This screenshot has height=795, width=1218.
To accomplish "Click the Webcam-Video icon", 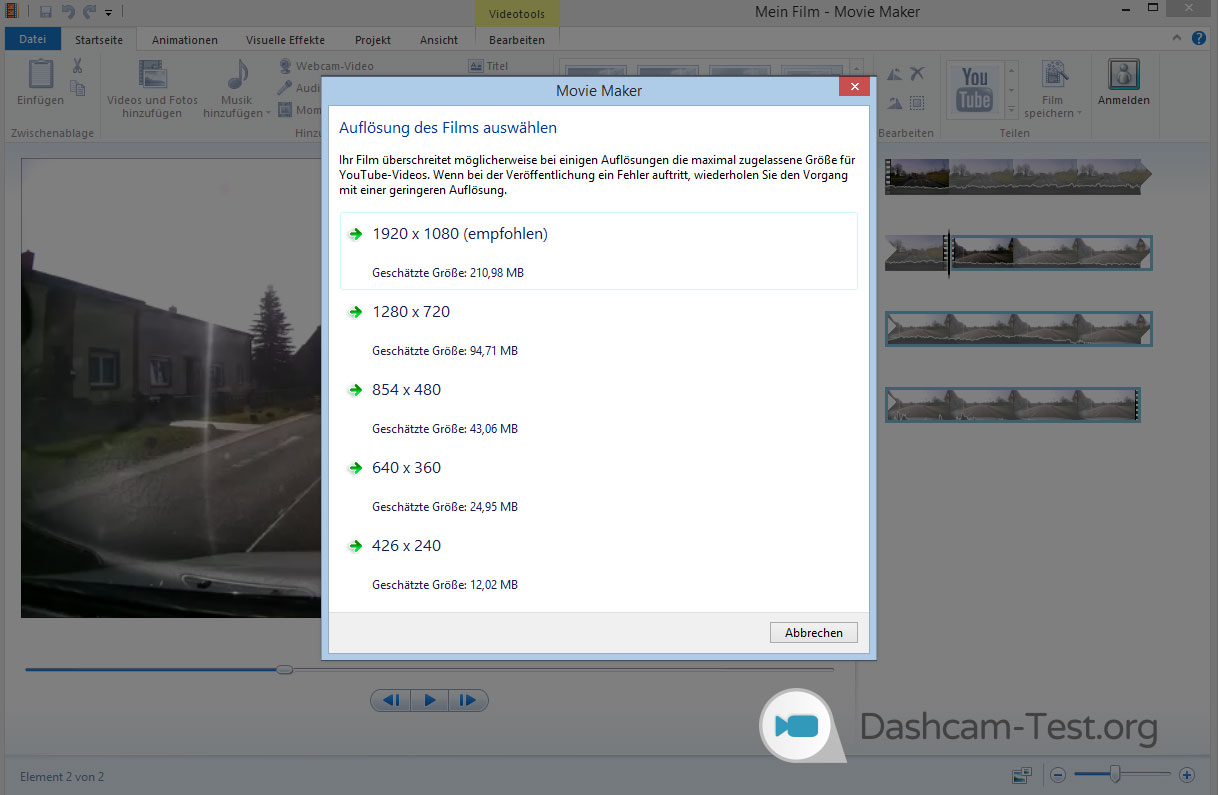I will [286, 66].
